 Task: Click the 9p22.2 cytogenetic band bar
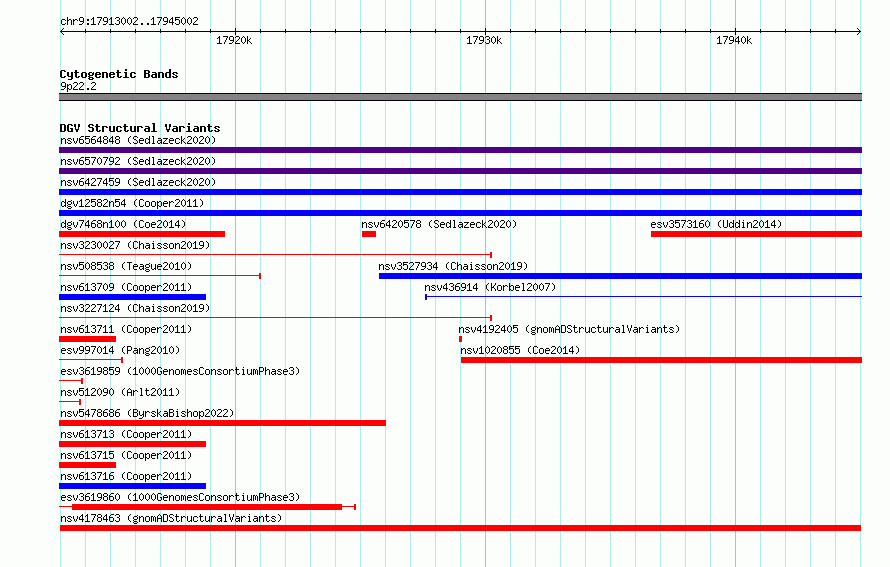click(x=460, y=97)
